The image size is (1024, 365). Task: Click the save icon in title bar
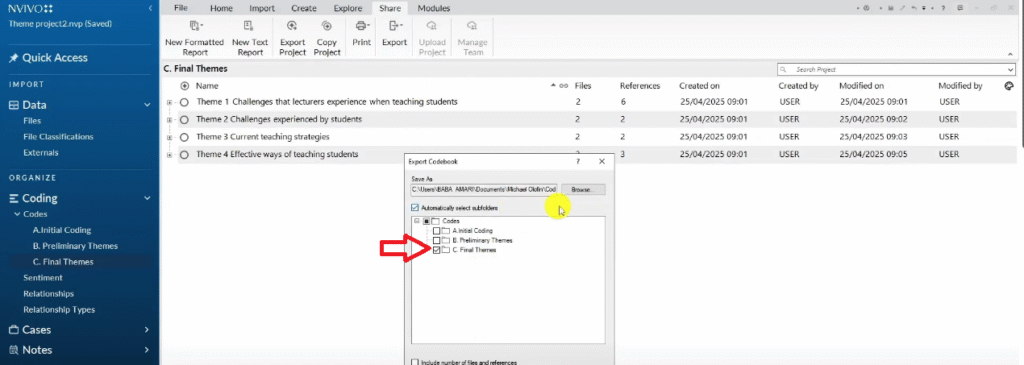(x=891, y=8)
